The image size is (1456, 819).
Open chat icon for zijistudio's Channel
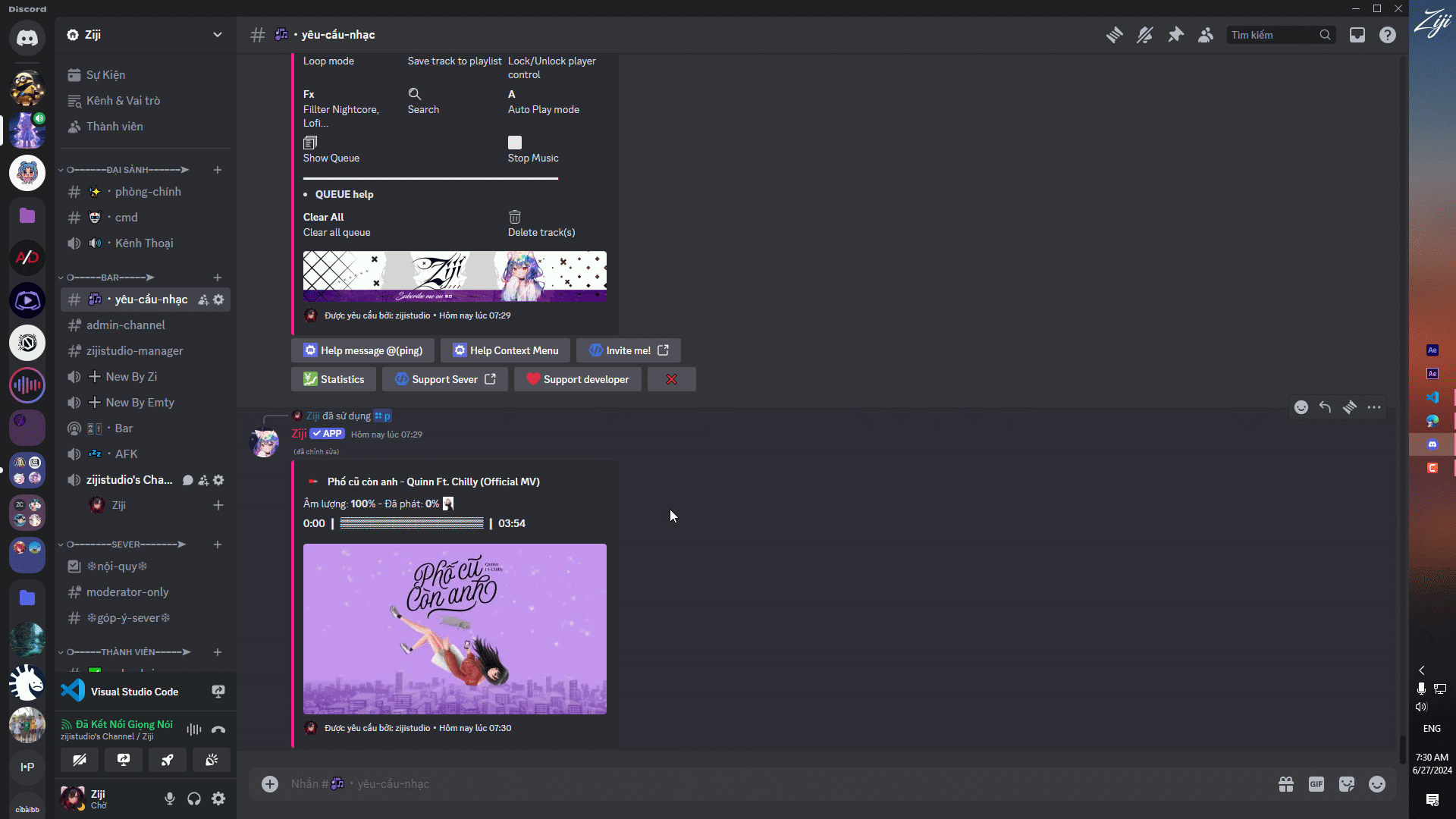coord(188,480)
